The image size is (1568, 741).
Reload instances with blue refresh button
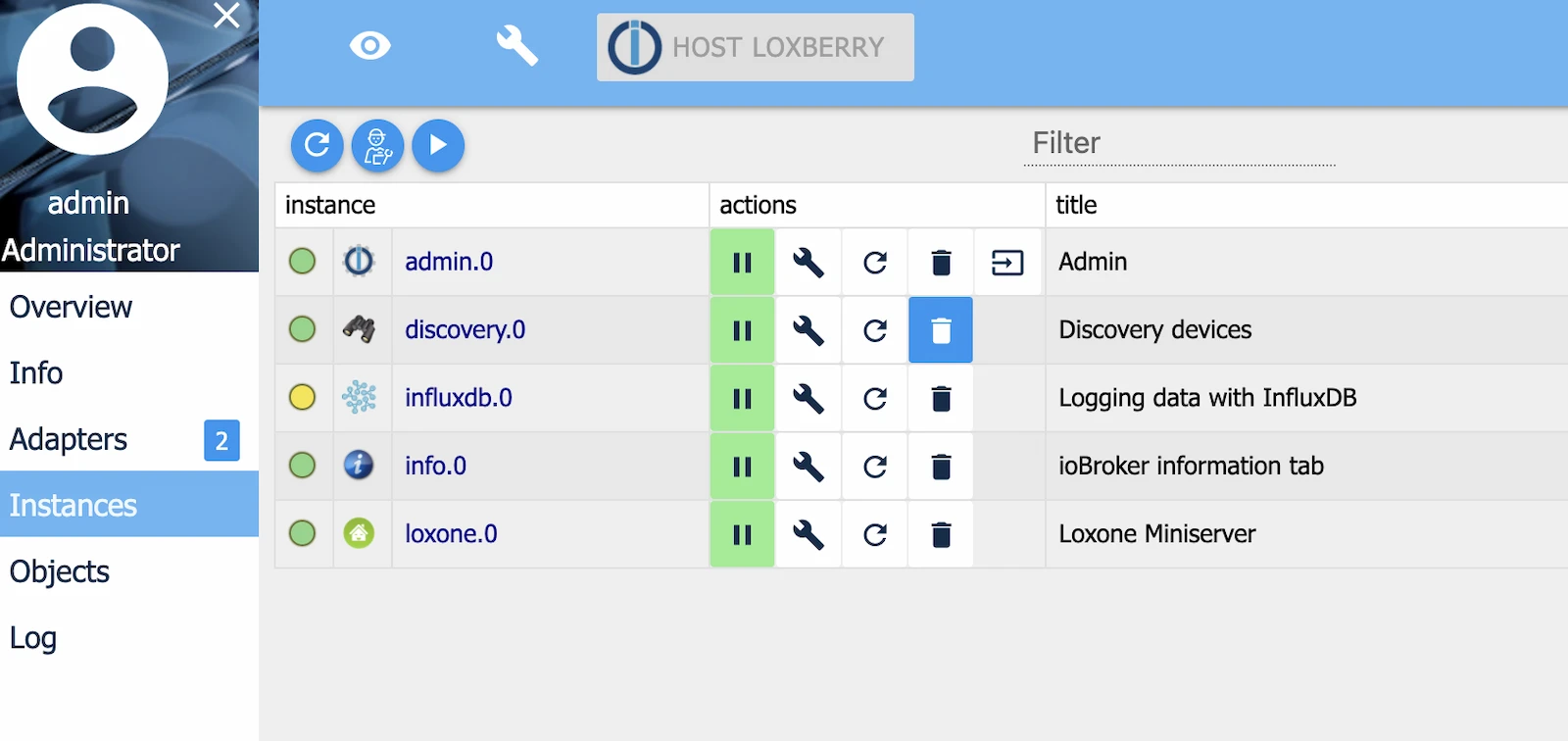(317, 146)
